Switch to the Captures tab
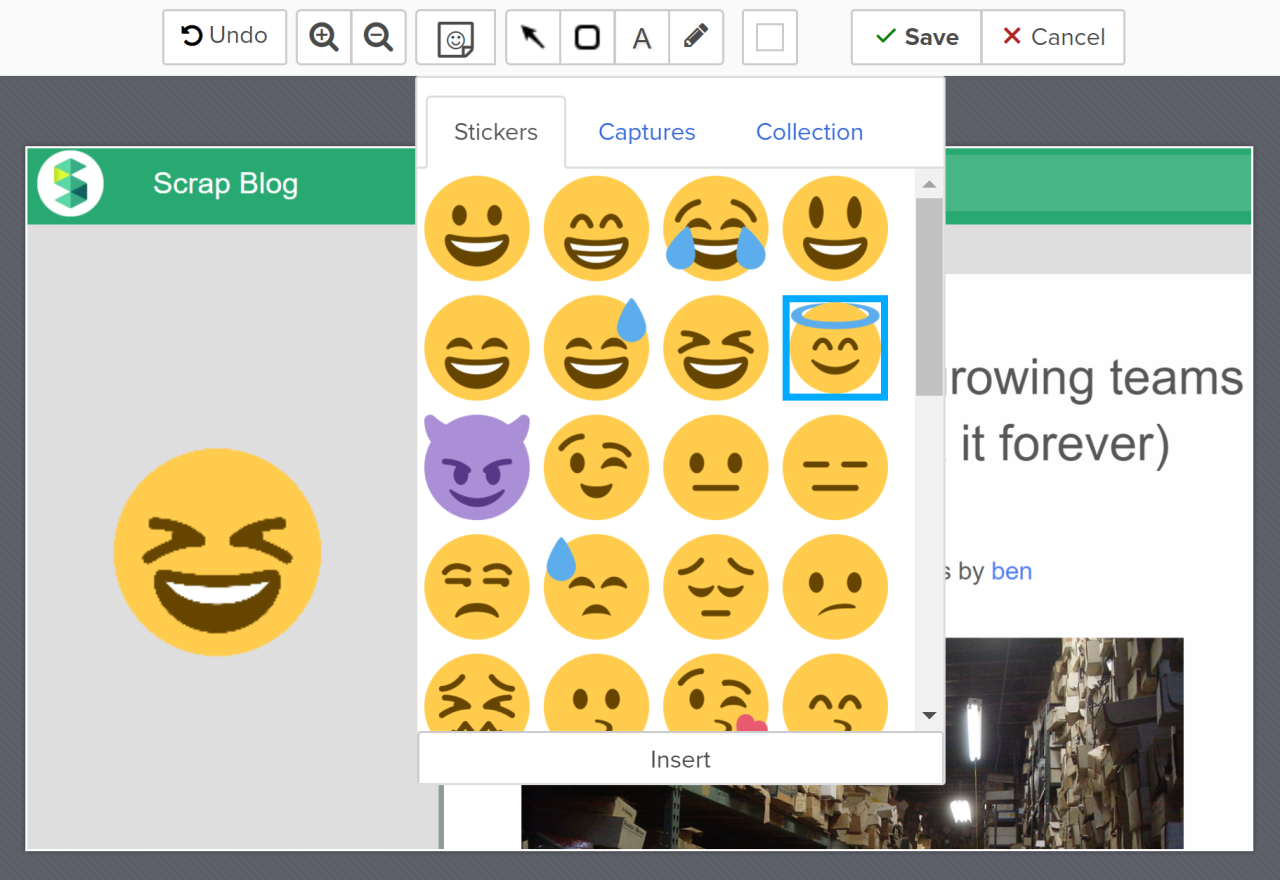 pos(646,132)
